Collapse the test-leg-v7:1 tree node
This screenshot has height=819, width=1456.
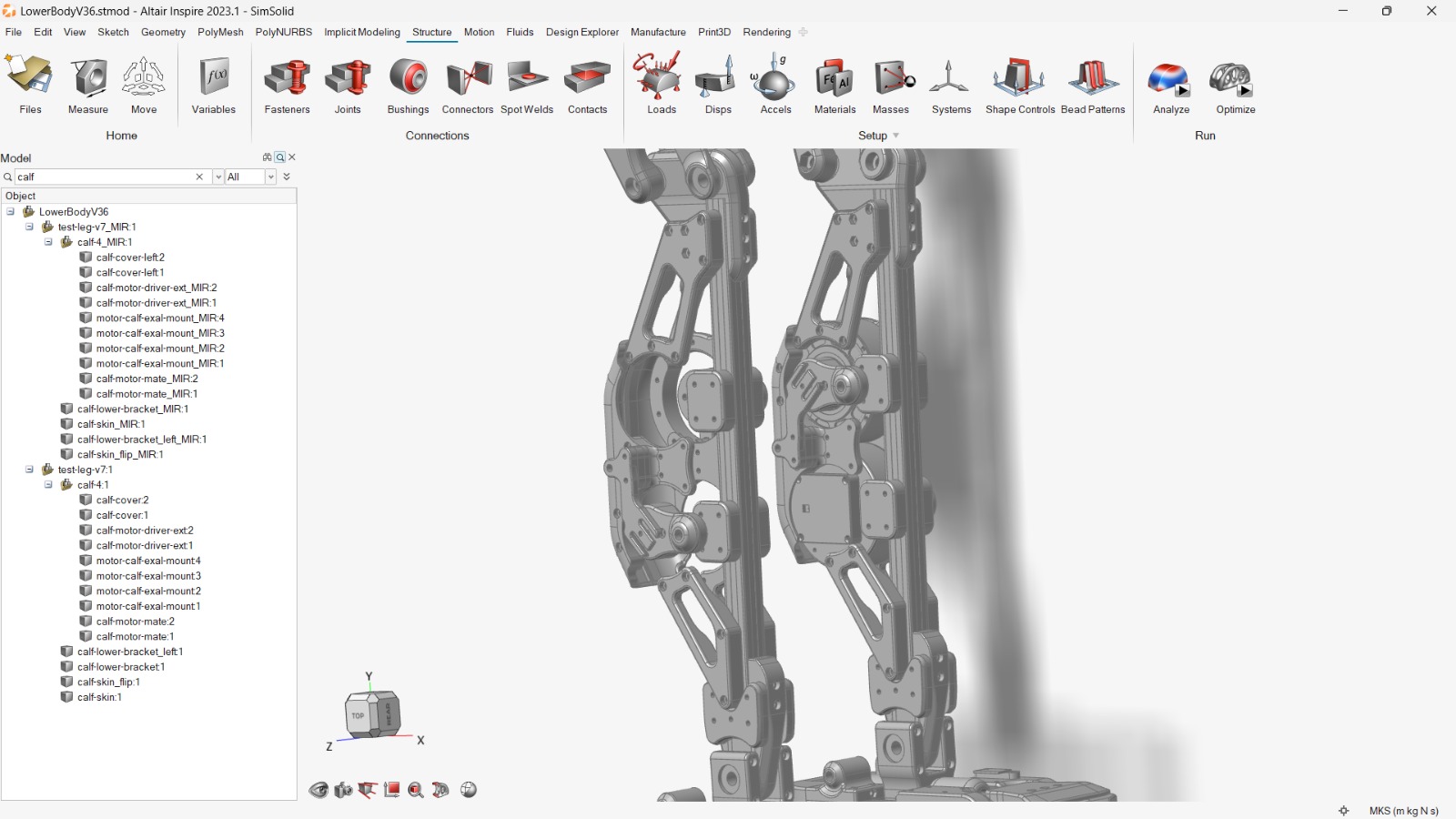click(x=29, y=470)
